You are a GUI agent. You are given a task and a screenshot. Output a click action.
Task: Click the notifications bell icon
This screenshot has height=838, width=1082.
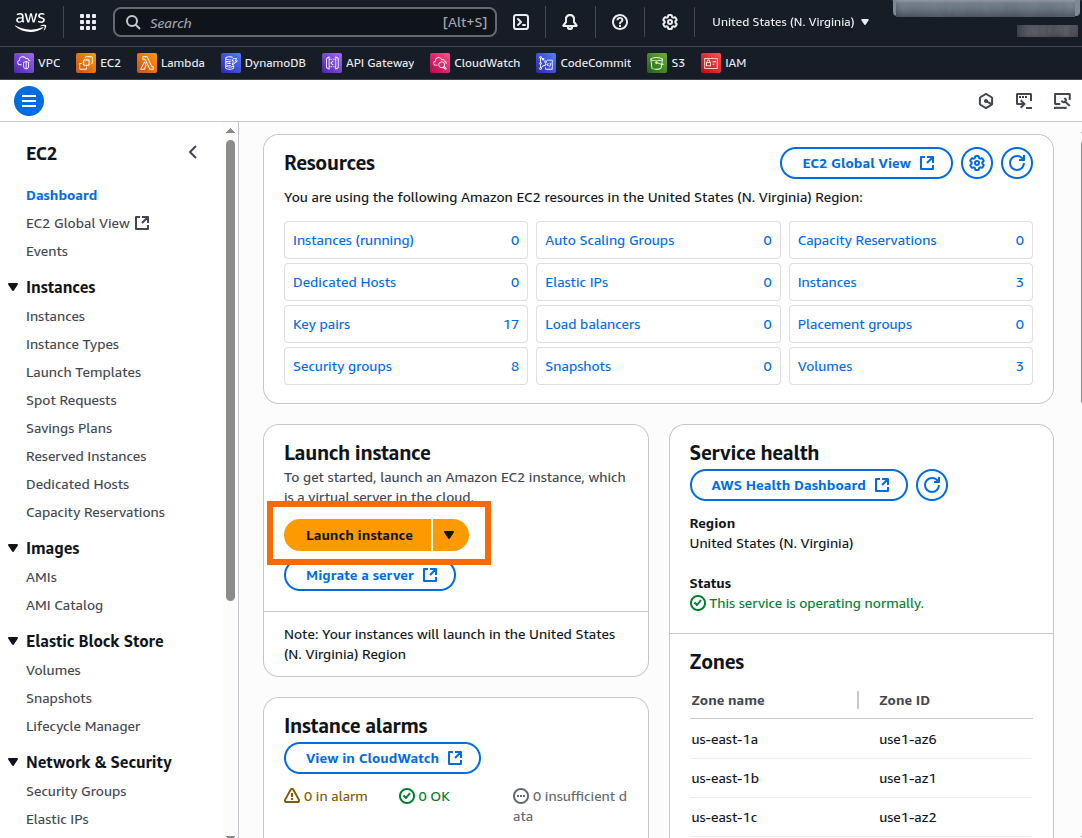coord(569,21)
